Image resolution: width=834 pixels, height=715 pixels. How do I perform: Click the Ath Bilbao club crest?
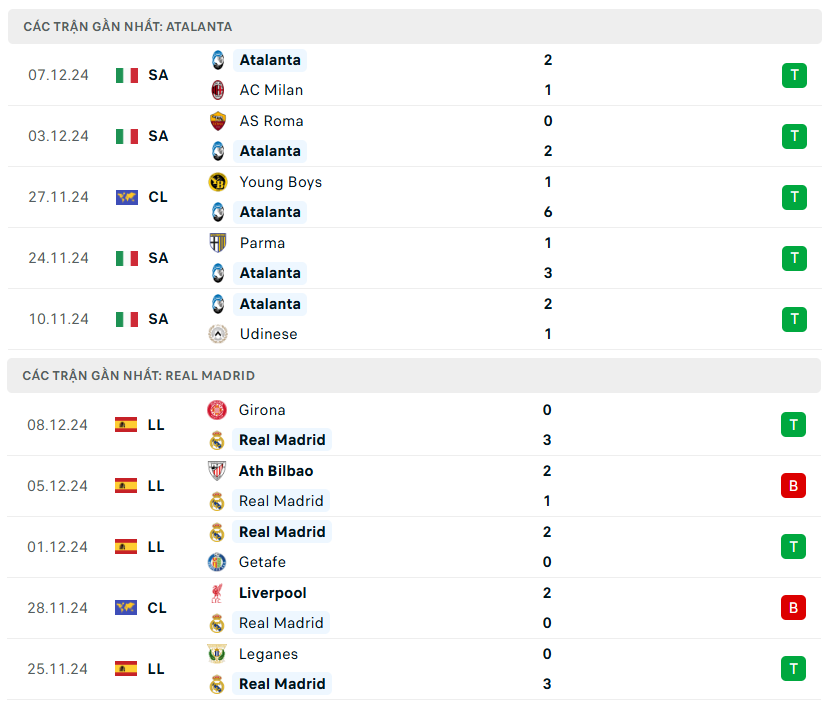click(217, 471)
